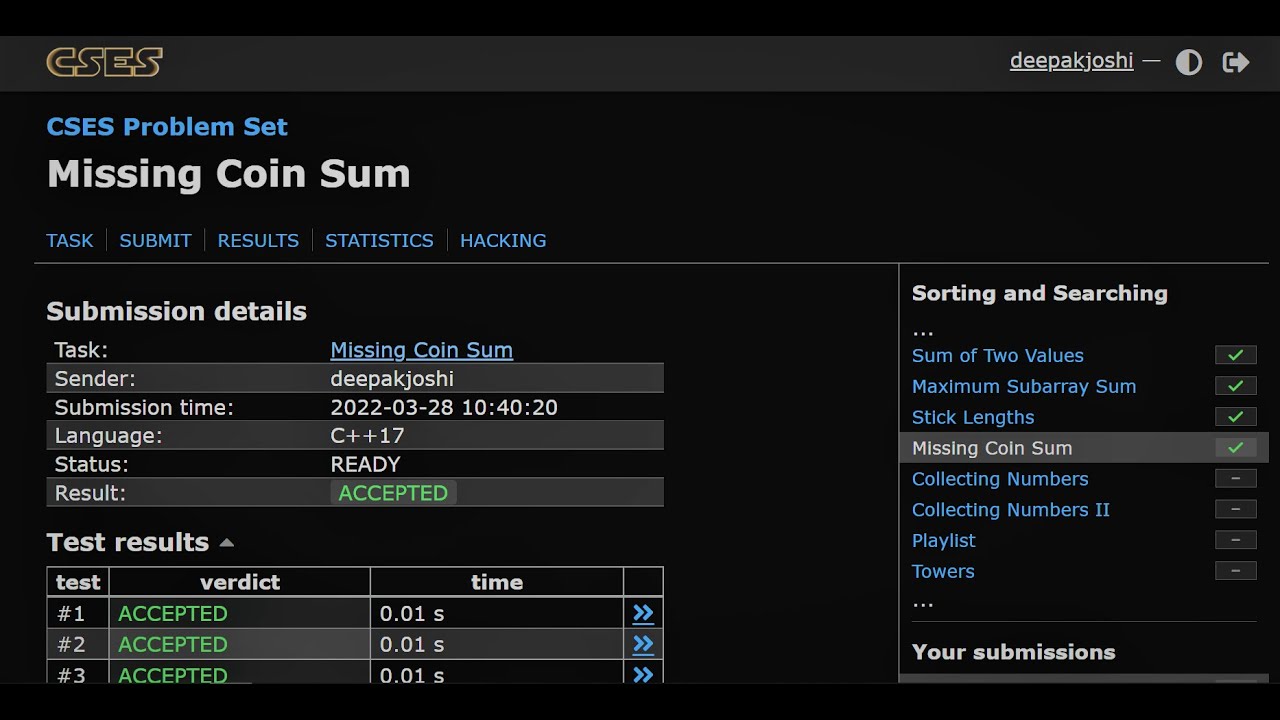The width and height of the screenshot is (1280, 720).
Task: Open Towers problem
Action: click(x=943, y=572)
